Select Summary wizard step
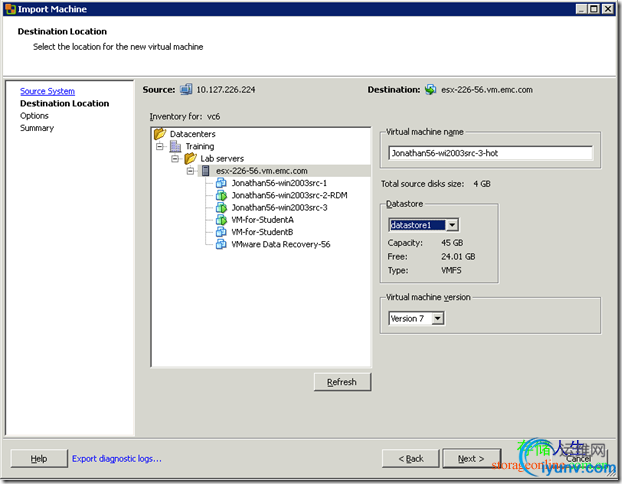The image size is (622, 484). click(x=37, y=128)
